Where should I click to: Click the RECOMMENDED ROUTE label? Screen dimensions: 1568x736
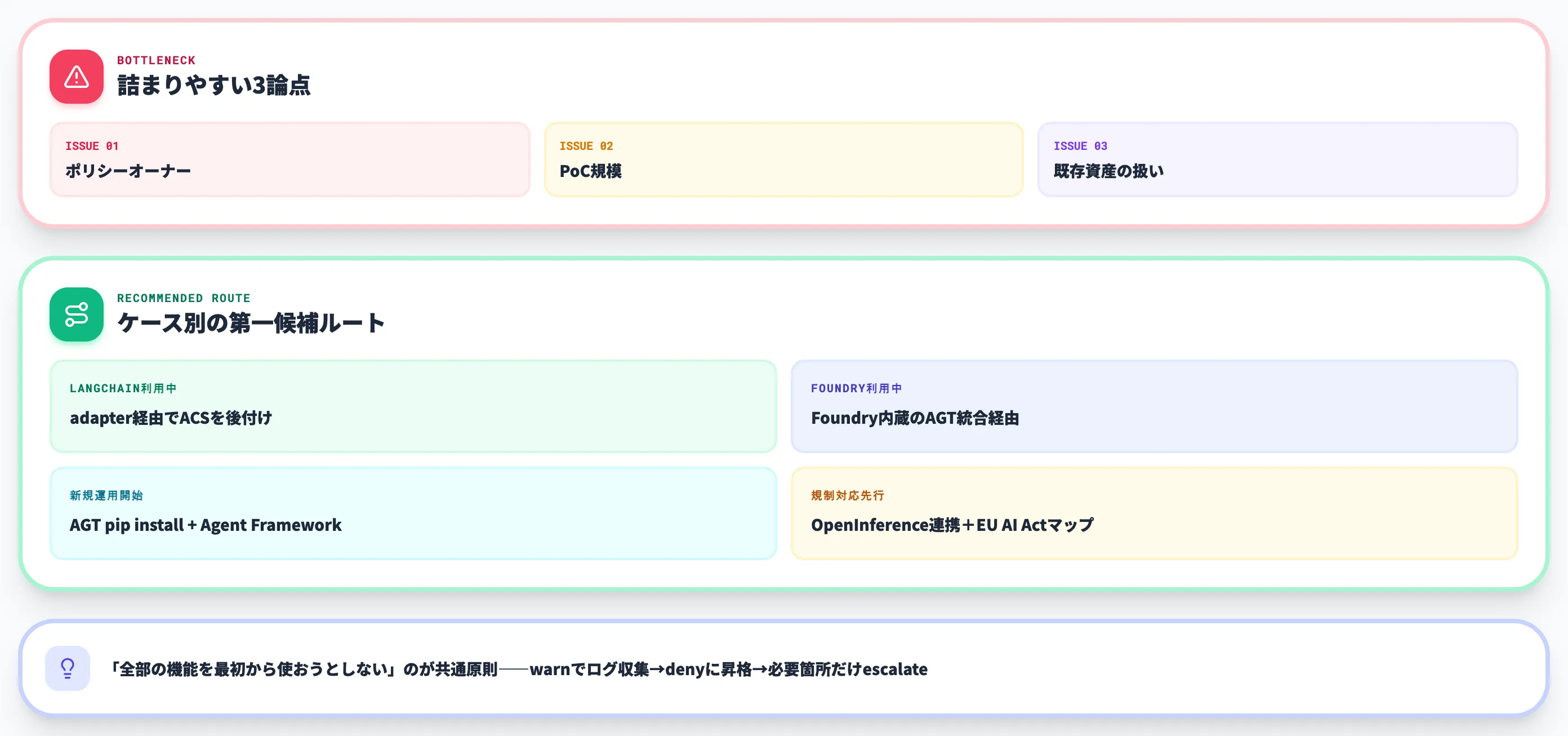[184, 298]
